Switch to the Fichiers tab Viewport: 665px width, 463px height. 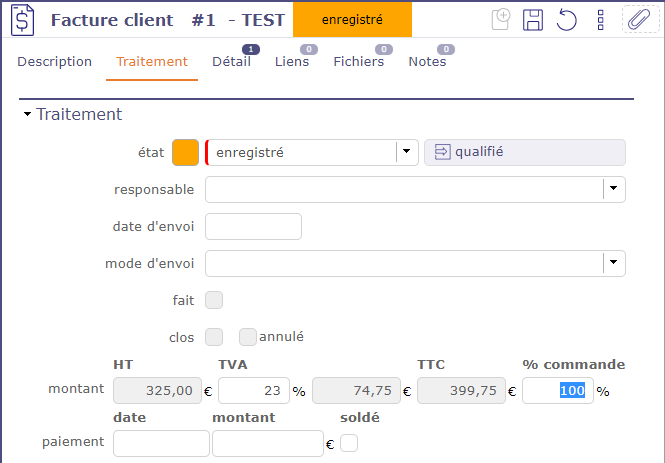(358, 62)
